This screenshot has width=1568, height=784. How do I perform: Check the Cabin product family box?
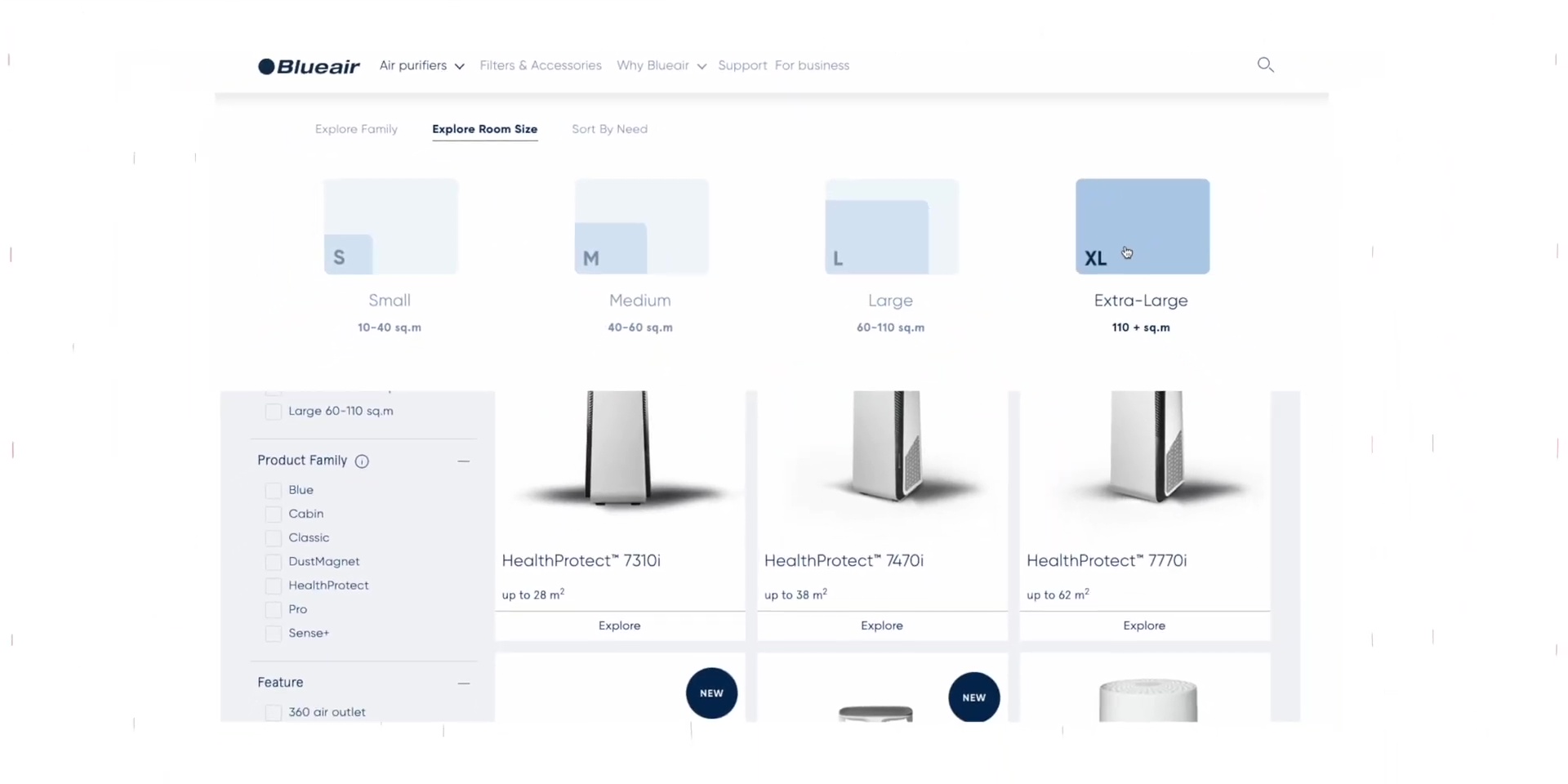click(274, 514)
